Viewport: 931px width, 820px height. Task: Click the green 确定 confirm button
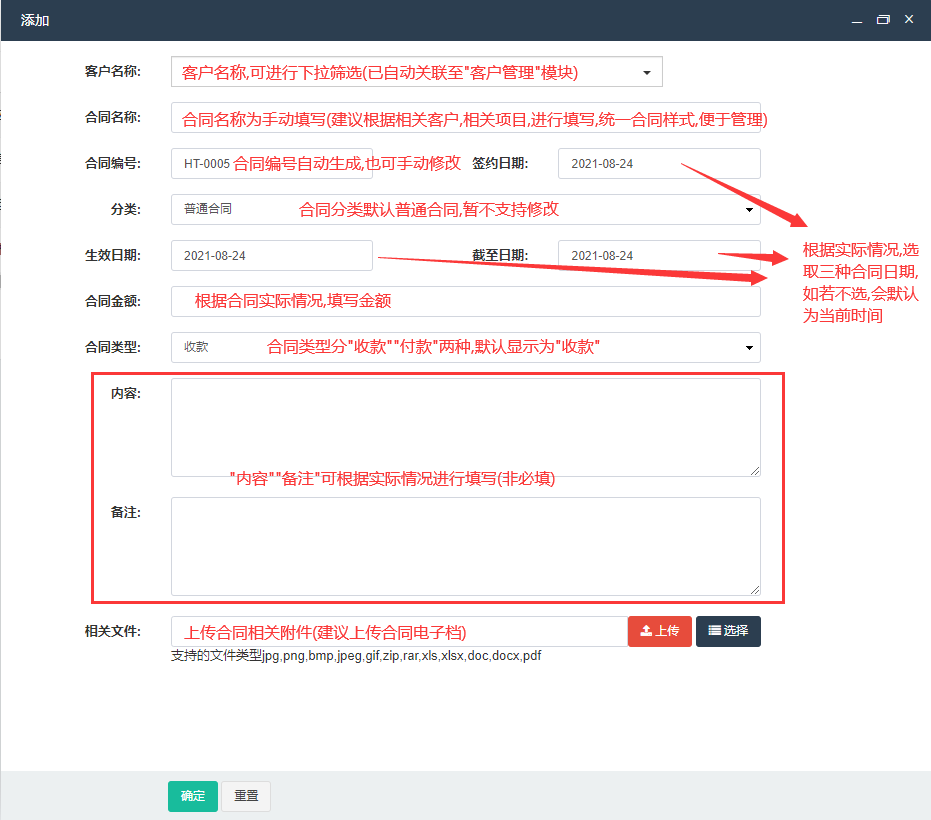[193, 796]
